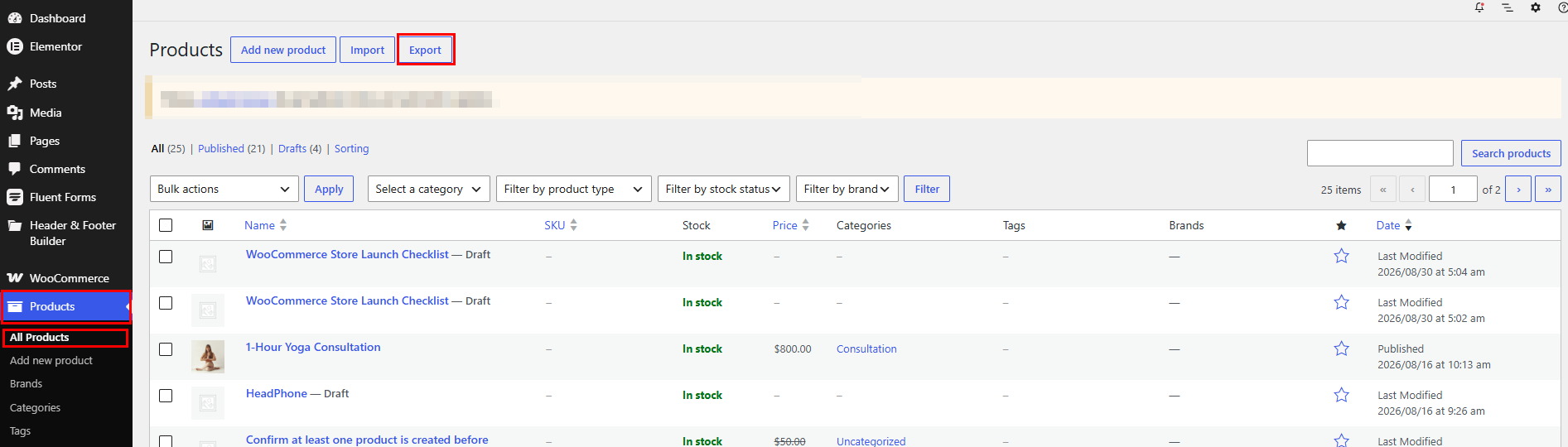Click the Filter button
The image size is (1568, 447).
pyautogui.click(x=927, y=189)
